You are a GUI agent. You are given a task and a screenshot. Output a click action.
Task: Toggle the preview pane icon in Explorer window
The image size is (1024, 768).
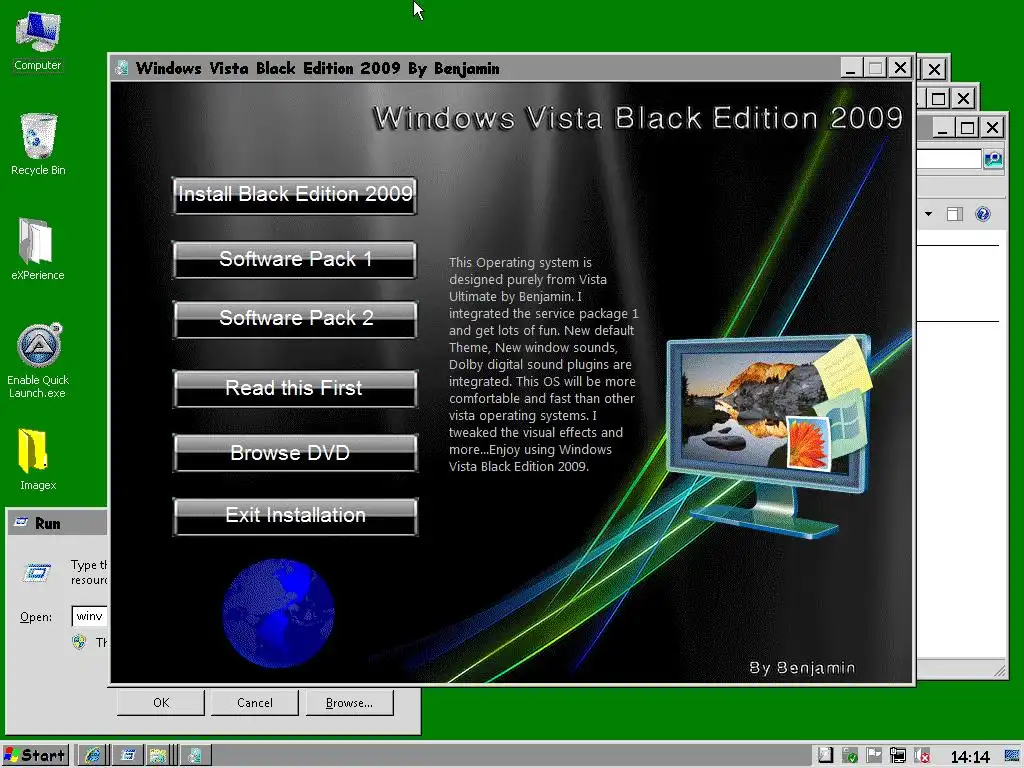(x=955, y=214)
